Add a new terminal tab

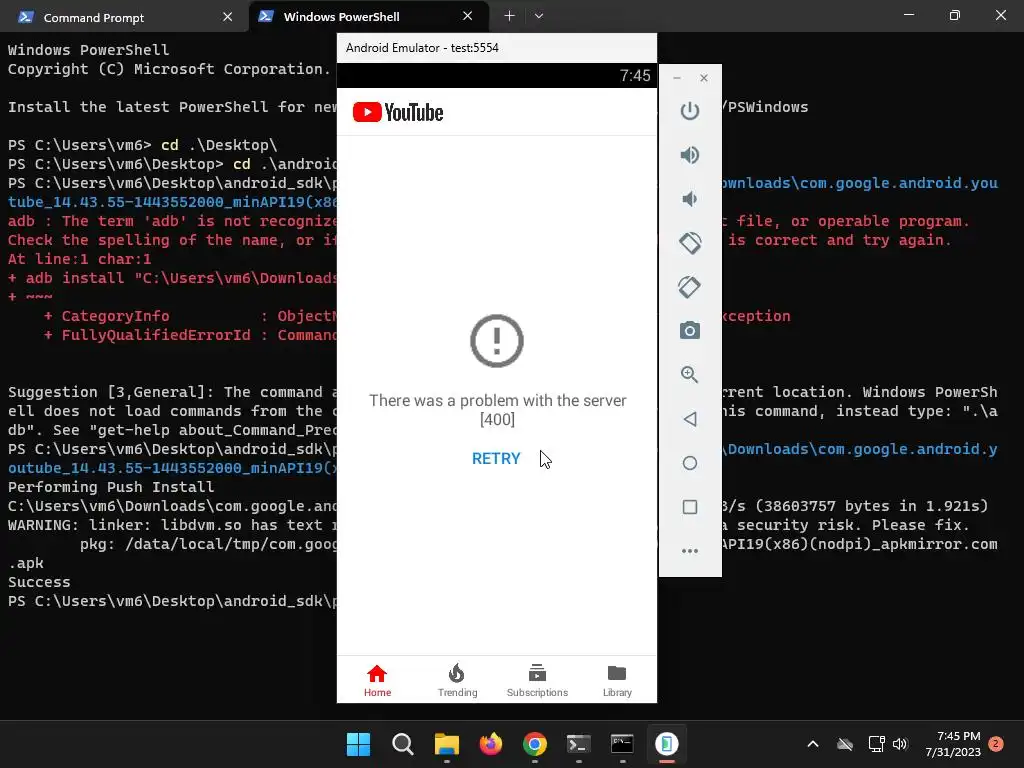509,16
